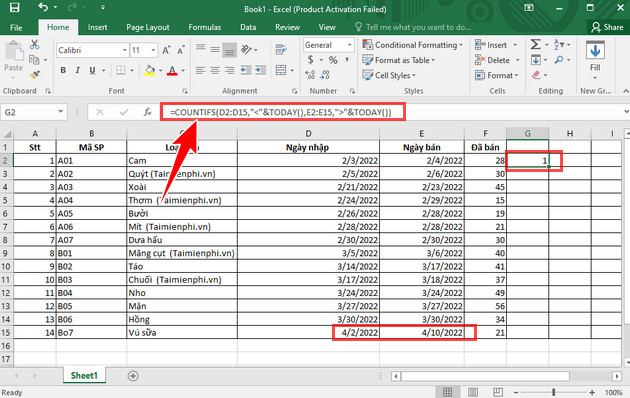This screenshot has height=398, width=630.
Task: Click the Format Painter brush icon
Action: 35,75
